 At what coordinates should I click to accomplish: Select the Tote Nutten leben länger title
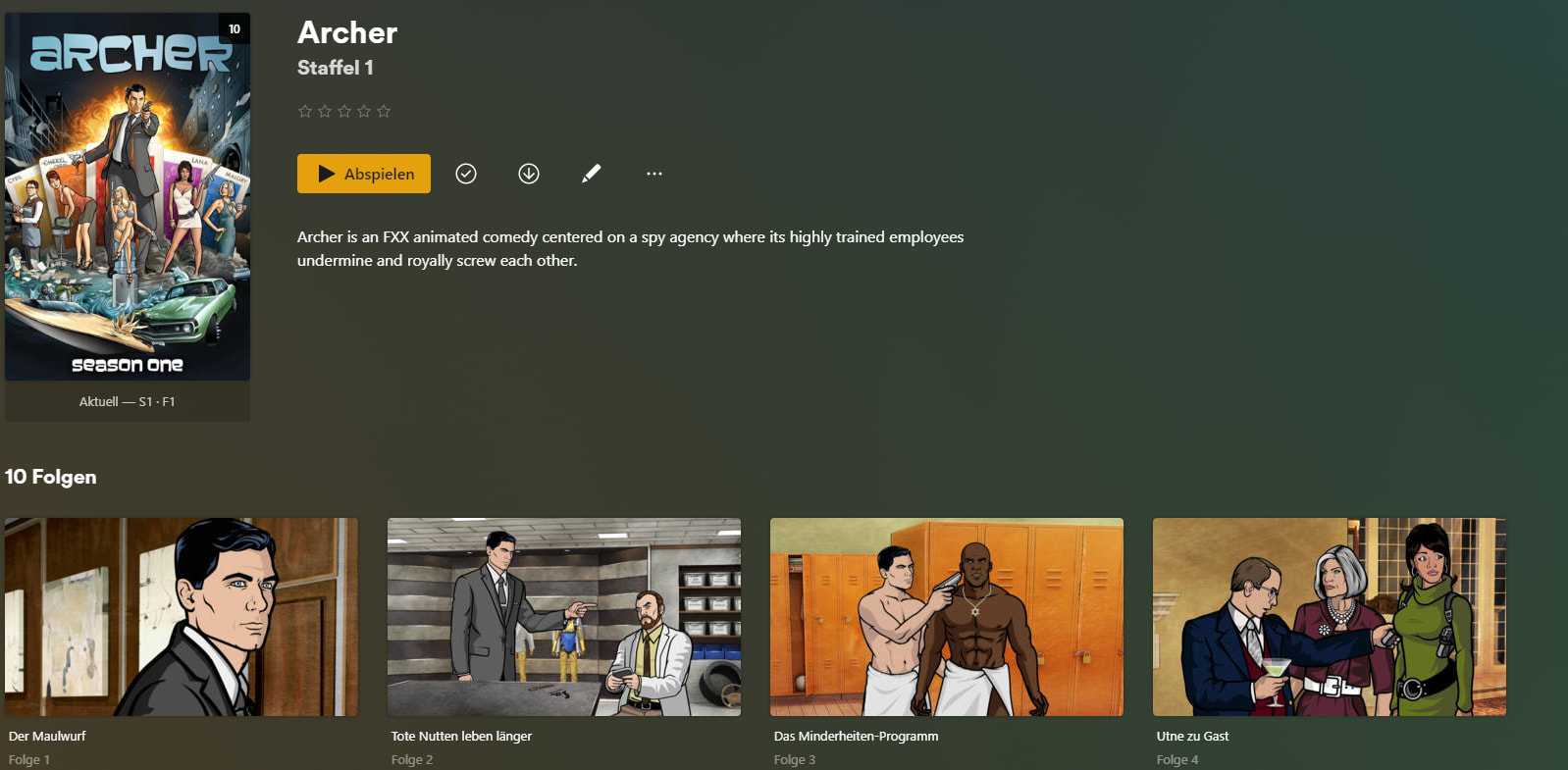pyautogui.click(x=461, y=736)
